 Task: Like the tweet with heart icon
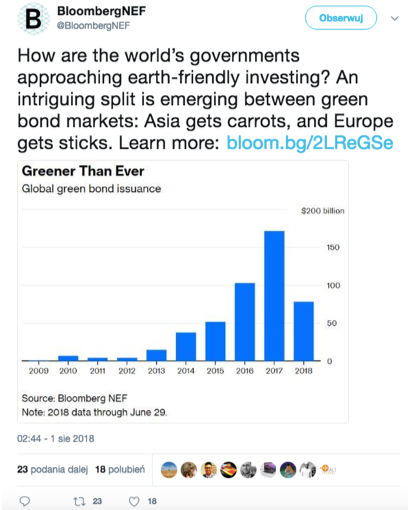pos(134,501)
